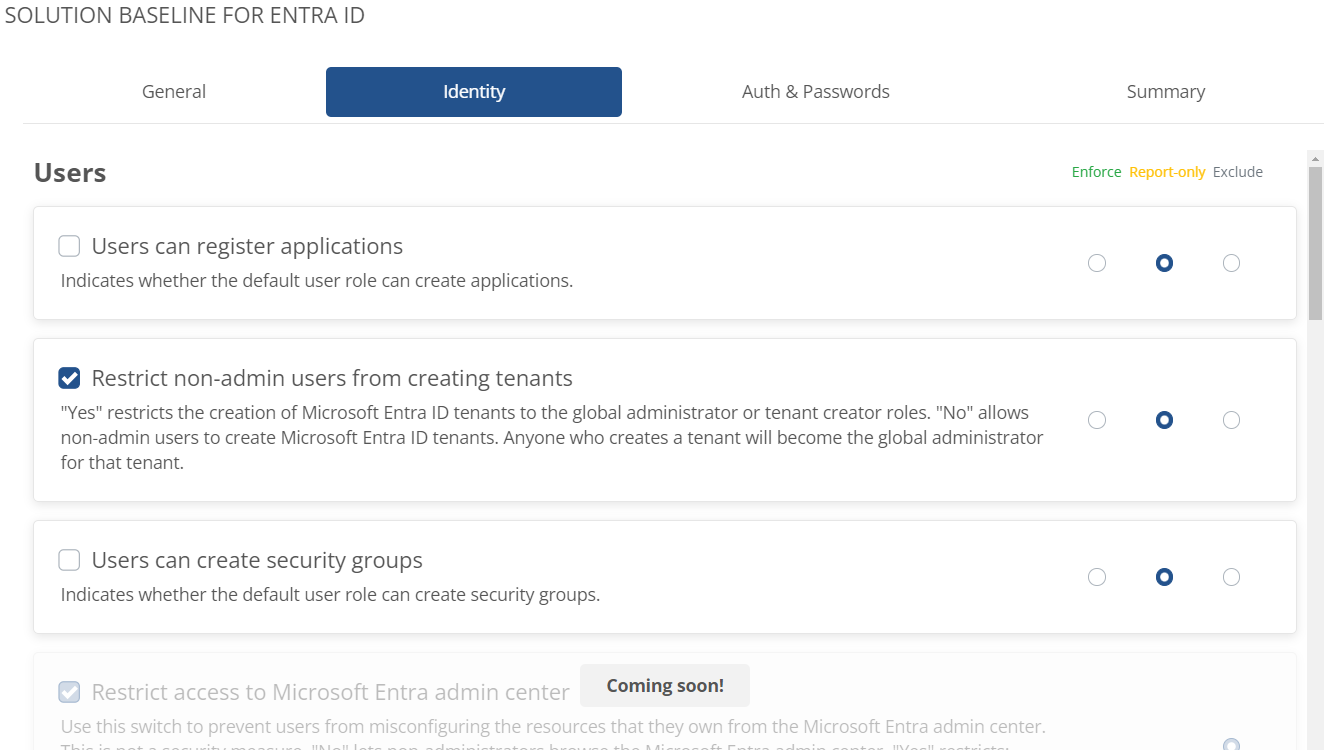This screenshot has width=1333, height=750.
Task: Select Report-only for 'Users can create security groups'
Action: pos(1164,577)
